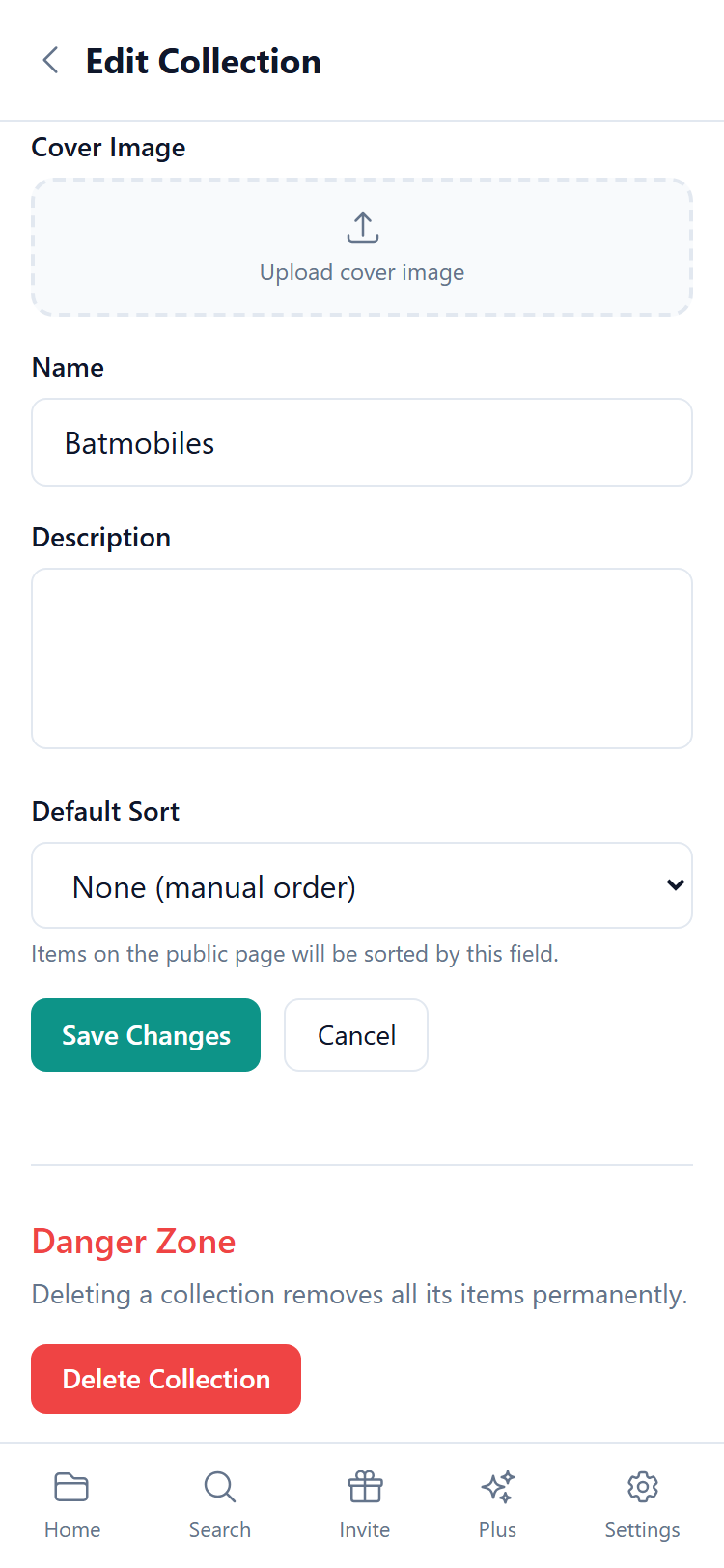Click the upload arrow icon
724x1568 pixels.
(362, 229)
